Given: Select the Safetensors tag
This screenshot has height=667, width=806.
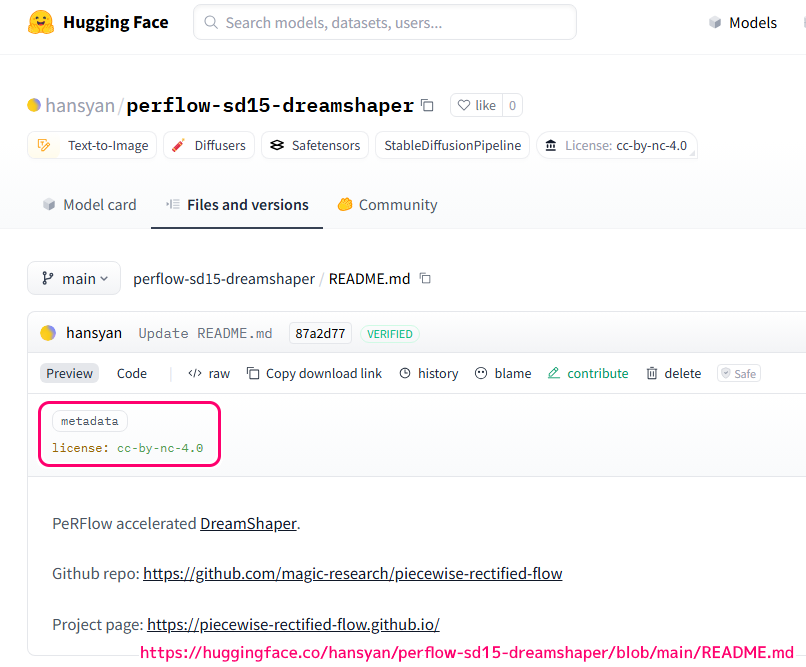Looking at the screenshot, I should point(315,145).
